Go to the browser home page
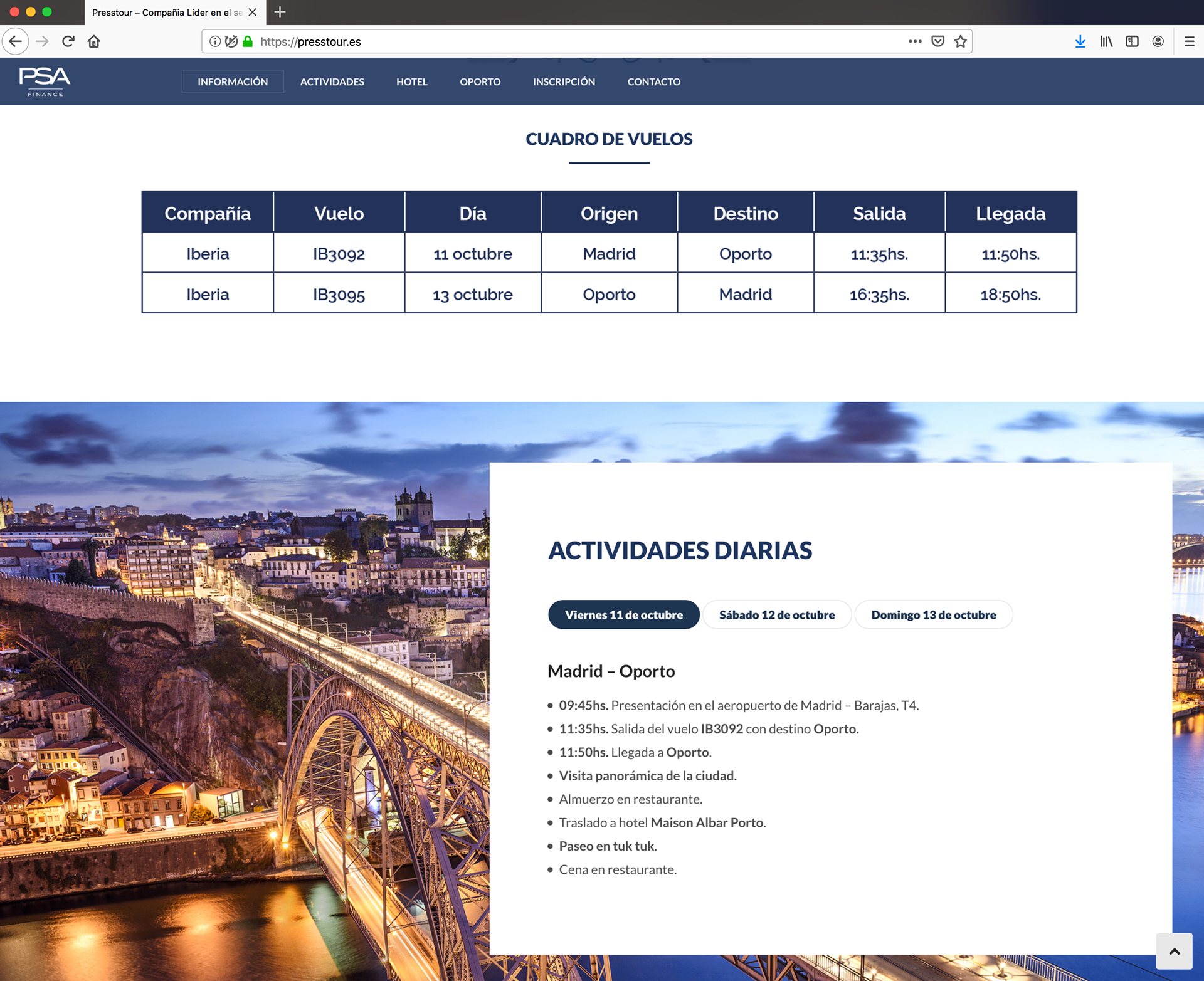Viewport: 1204px width, 981px height. pyautogui.click(x=94, y=41)
